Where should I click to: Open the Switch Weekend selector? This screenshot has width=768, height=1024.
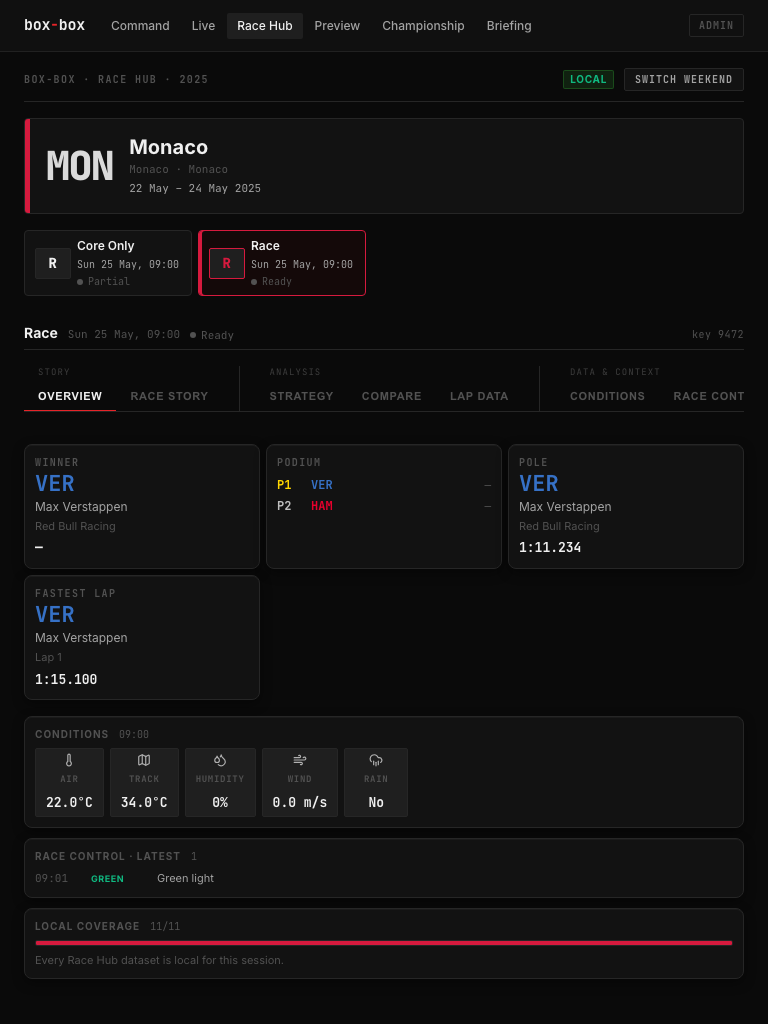(684, 80)
